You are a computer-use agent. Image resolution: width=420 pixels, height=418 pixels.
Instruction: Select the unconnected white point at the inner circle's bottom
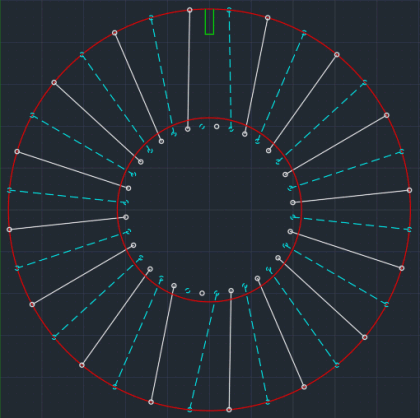pyautogui.click(x=202, y=293)
